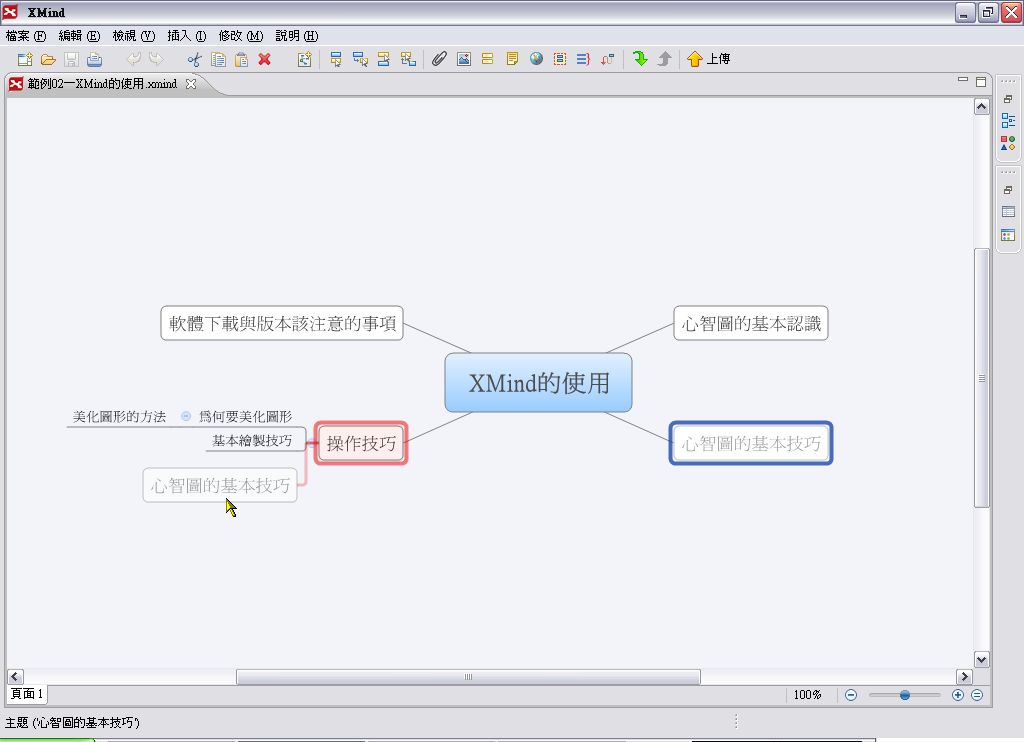
Task: Collapse the 為何要美化圖形 branch toggle
Action: click(x=186, y=416)
